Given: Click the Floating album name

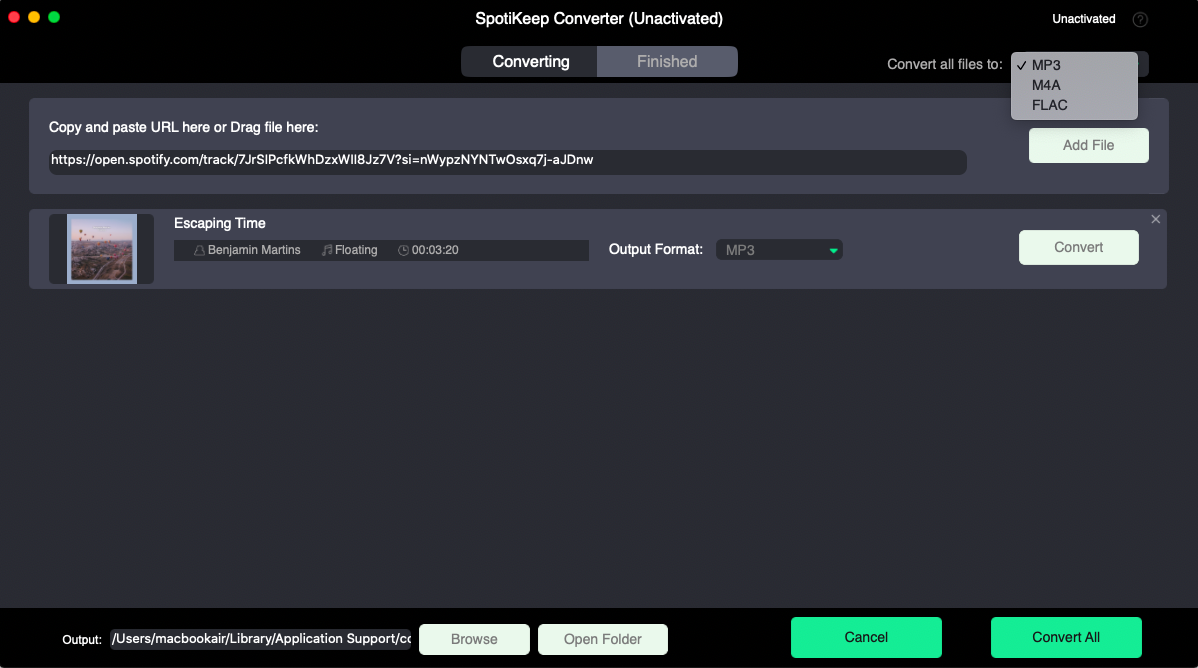Looking at the screenshot, I should (356, 250).
